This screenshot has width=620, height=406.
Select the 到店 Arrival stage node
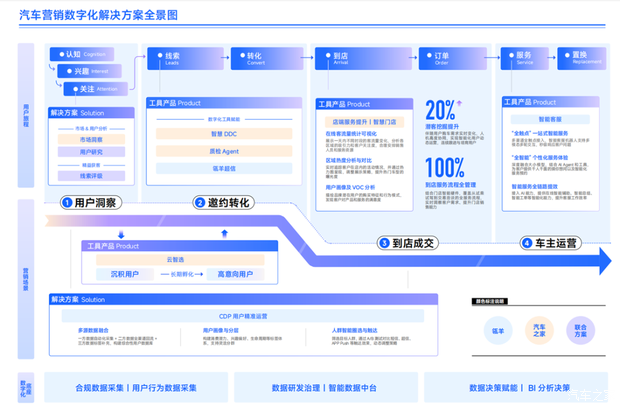pyautogui.click(x=342, y=58)
